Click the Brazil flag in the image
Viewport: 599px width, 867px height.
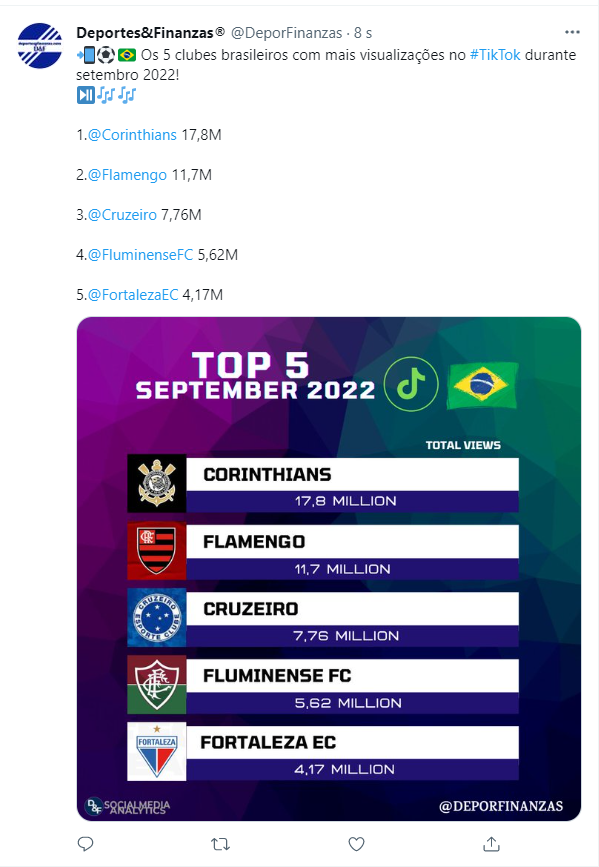tap(481, 385)
